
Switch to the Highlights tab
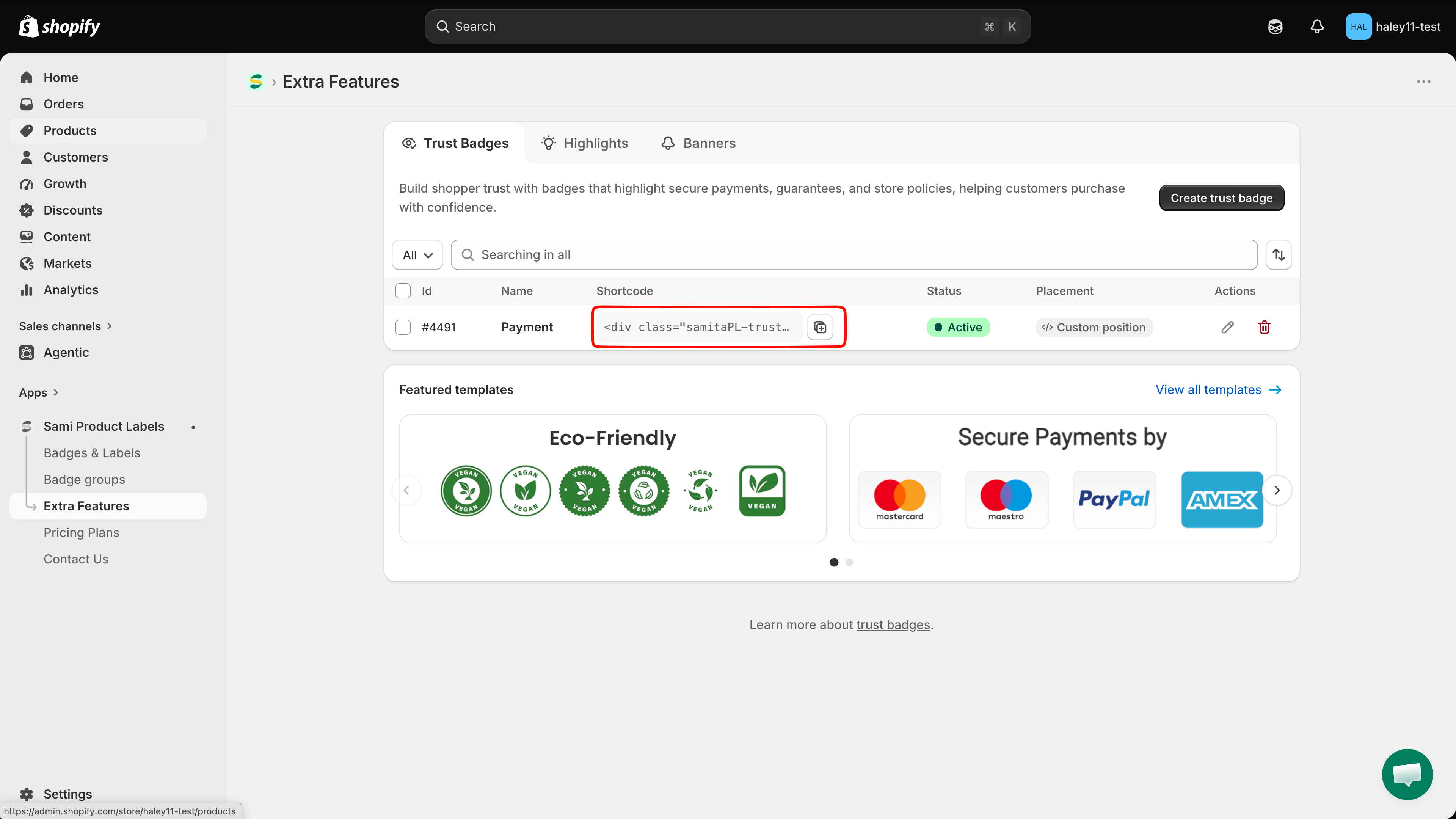point(584,143)
